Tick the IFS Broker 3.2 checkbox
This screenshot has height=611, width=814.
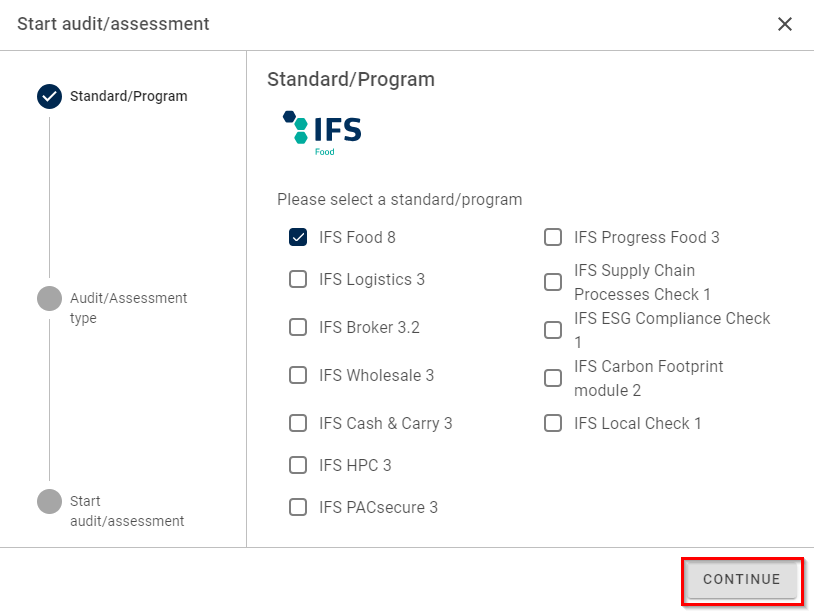(x=298, y=327)
